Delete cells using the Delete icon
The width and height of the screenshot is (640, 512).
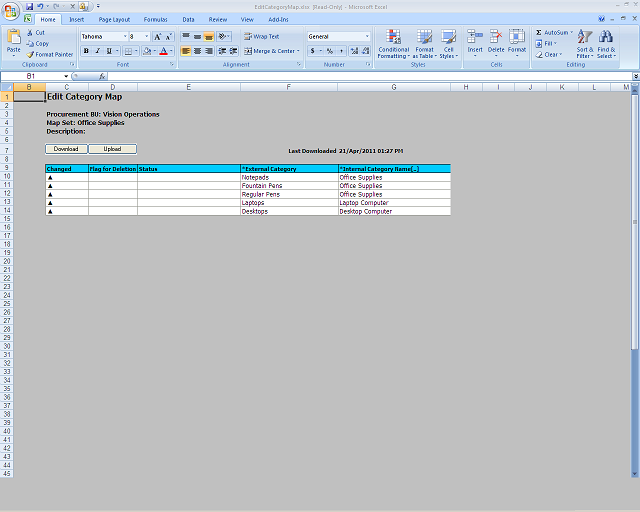click(x=496, y=37)
